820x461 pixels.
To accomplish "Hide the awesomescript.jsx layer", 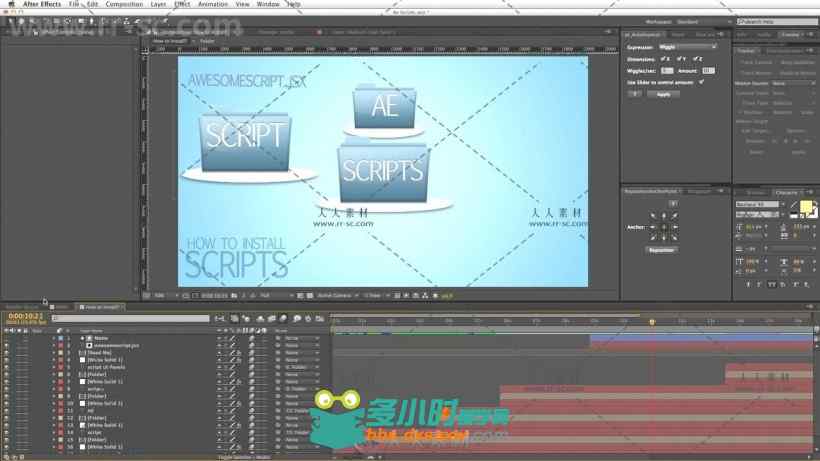I will click(x=6, y=345).
